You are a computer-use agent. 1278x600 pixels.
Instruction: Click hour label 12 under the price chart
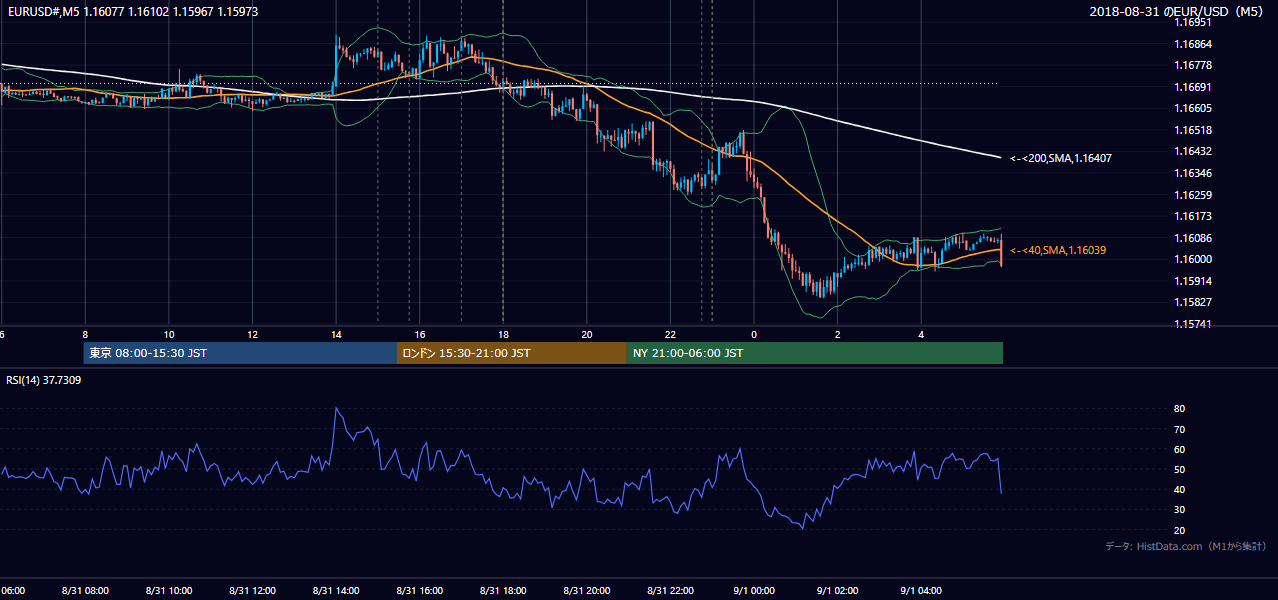253,335
